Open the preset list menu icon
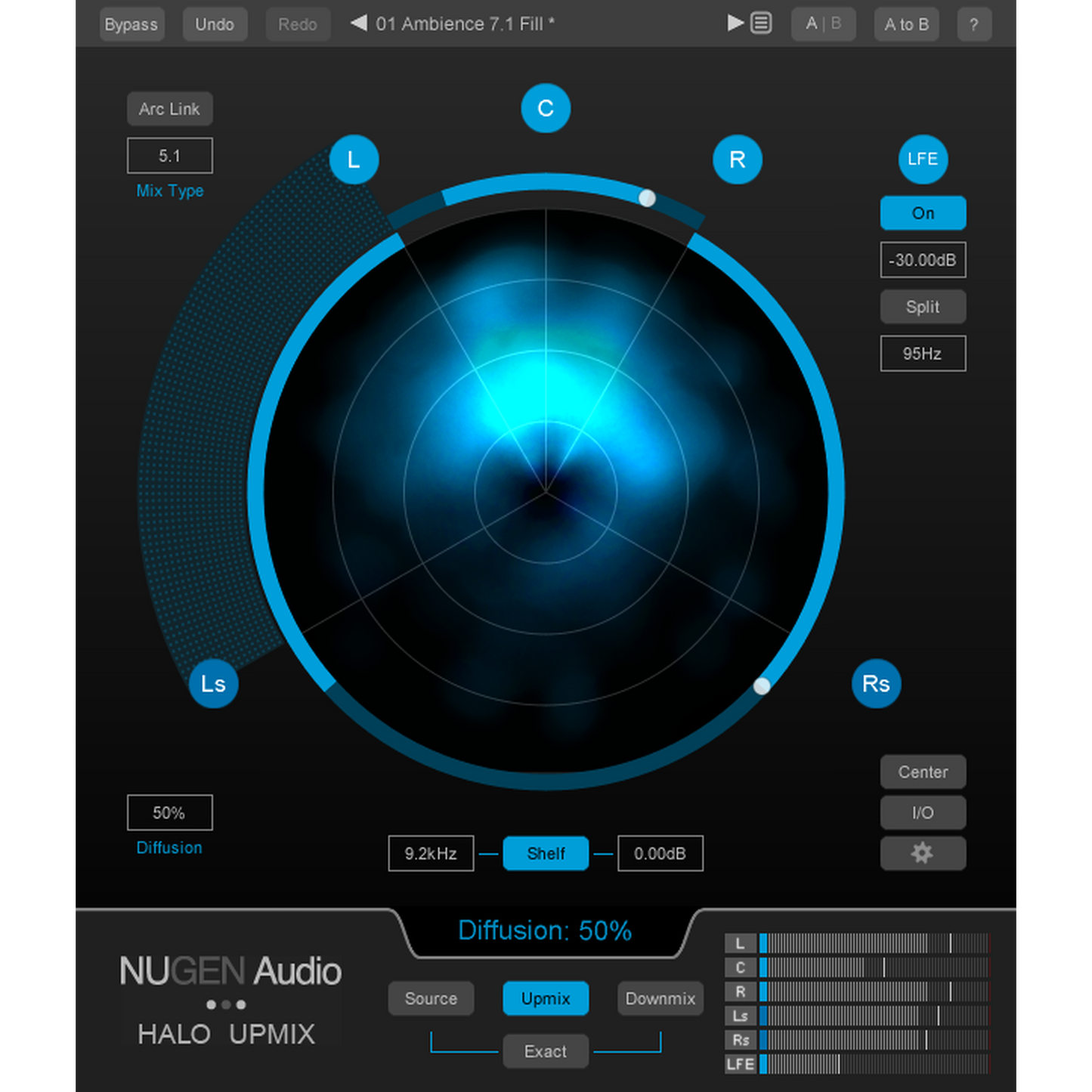1092x1092 pixels. pyautogui.click(x=761, y=23)
